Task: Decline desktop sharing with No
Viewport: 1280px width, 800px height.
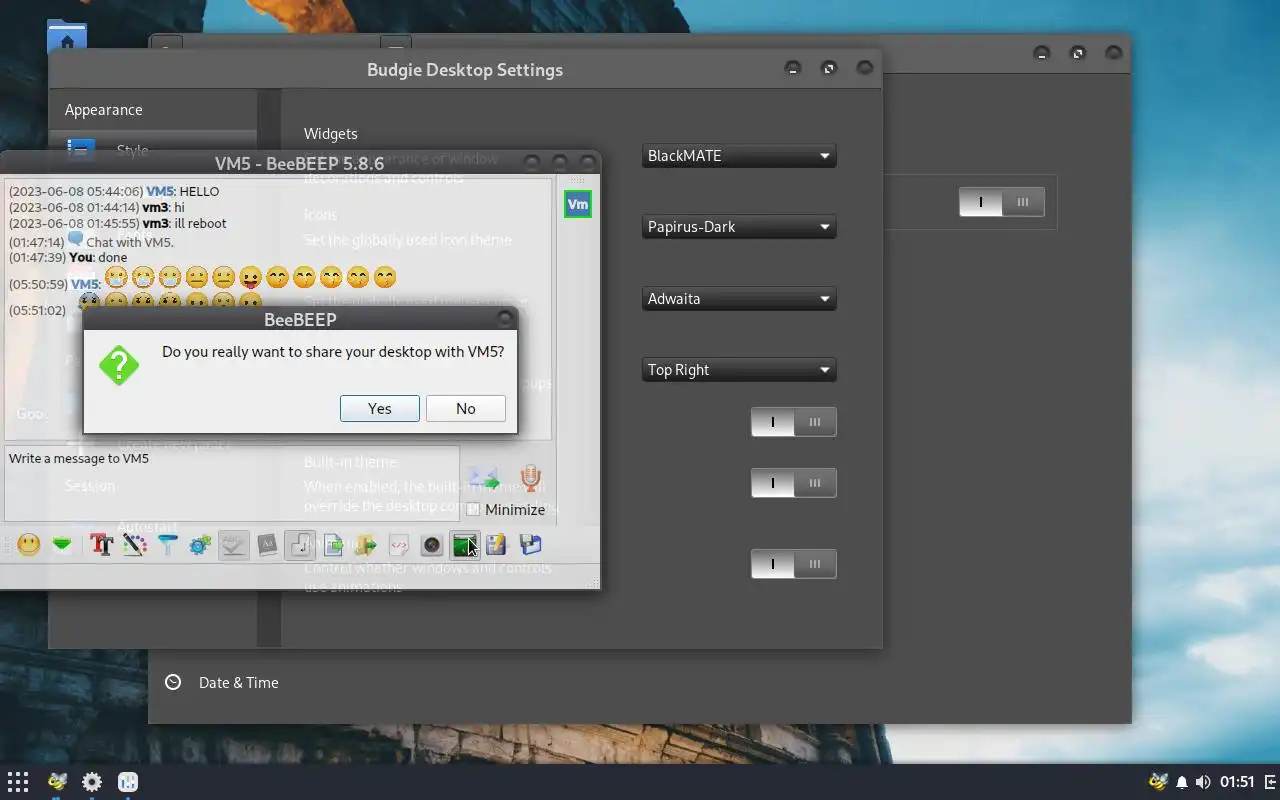Action: point(466,408)
